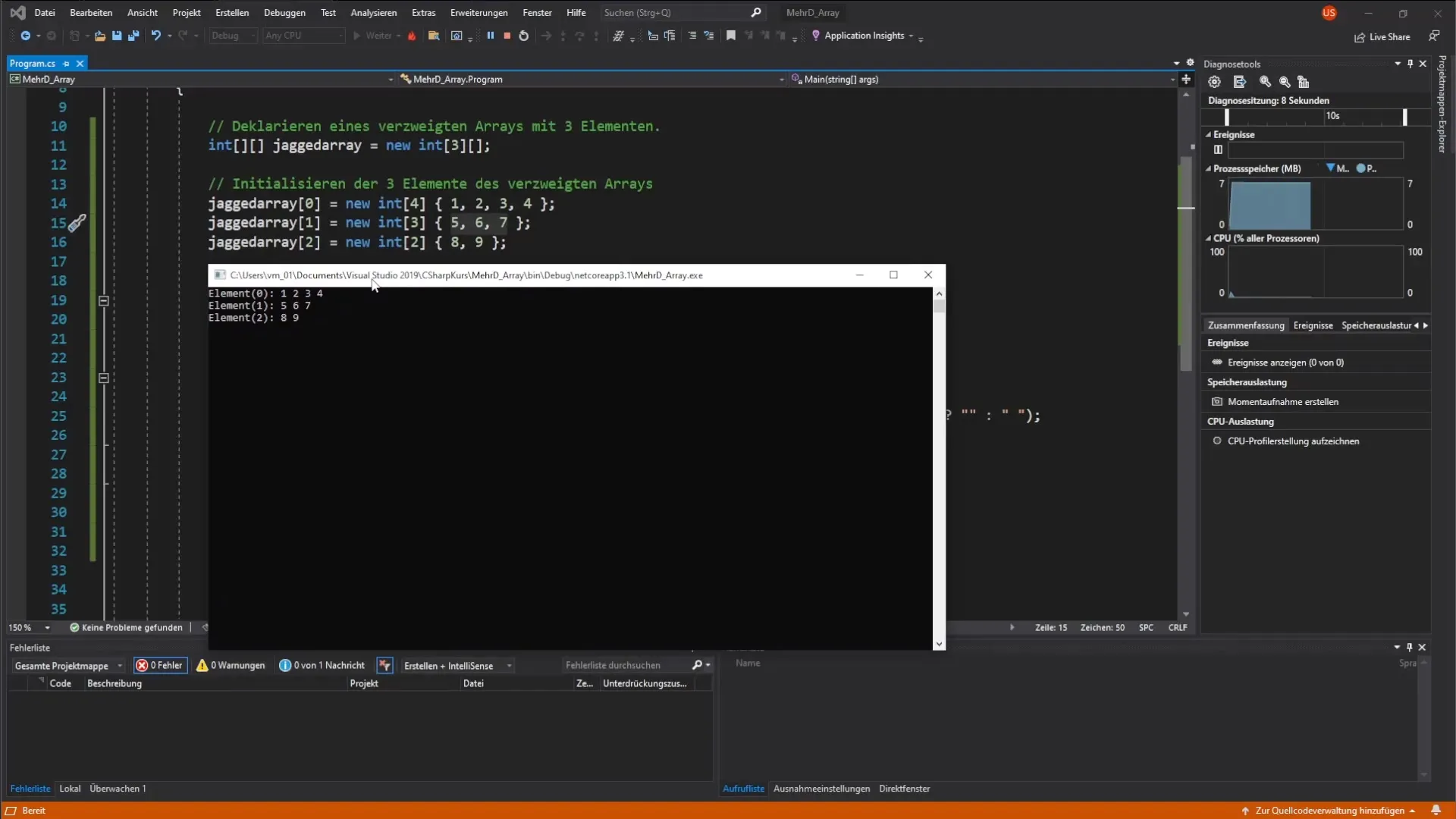Screen dimensions: 1456x819
Task: Click the restart debugging icon
Action: 523,36
